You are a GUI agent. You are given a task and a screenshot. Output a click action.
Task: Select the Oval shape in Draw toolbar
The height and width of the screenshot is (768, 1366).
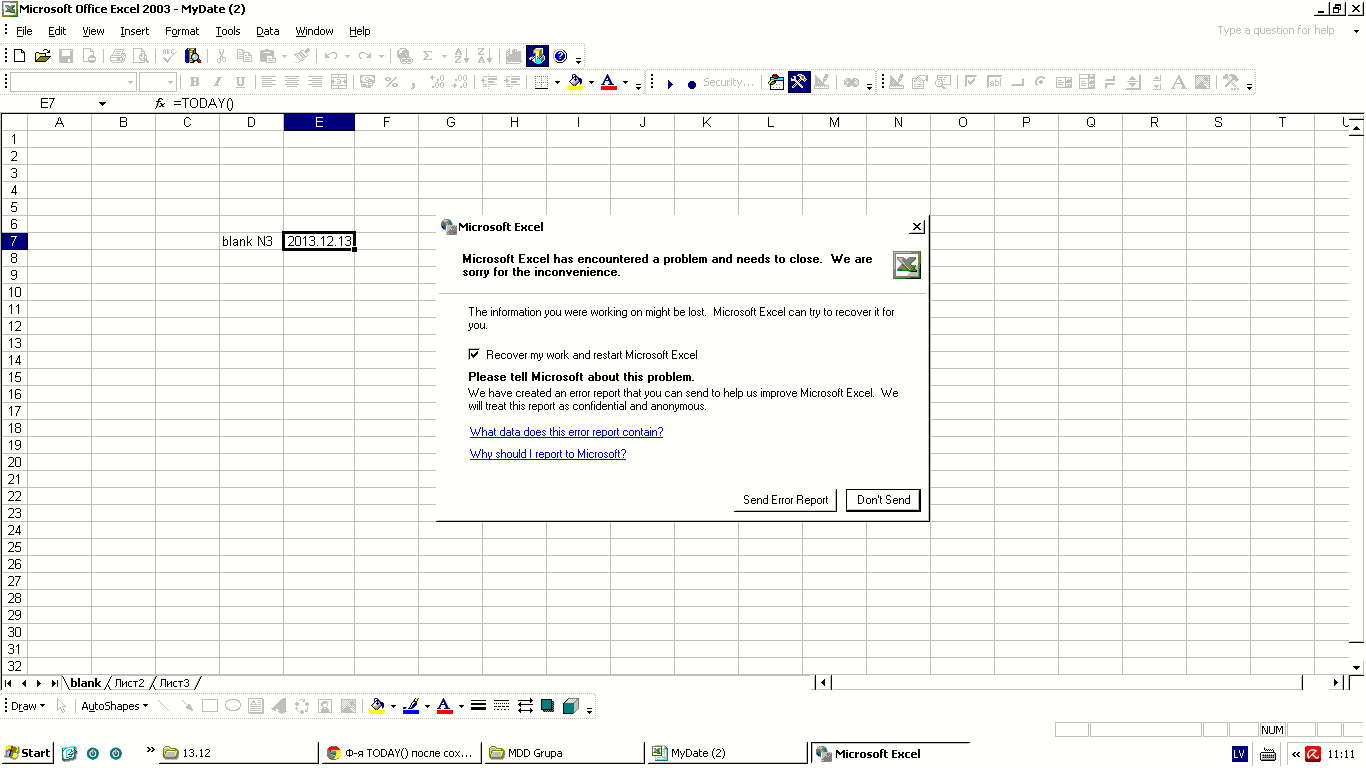pos(233,706)
